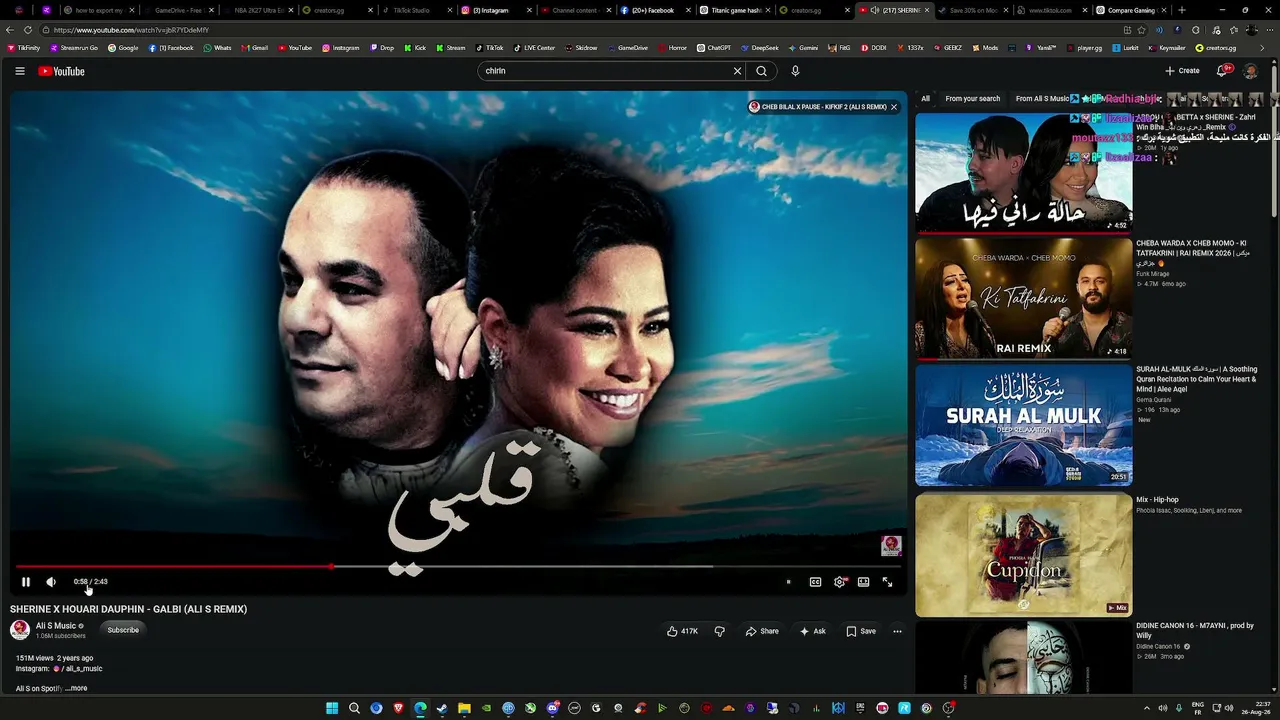Go back in browser history

pos(10,30)
